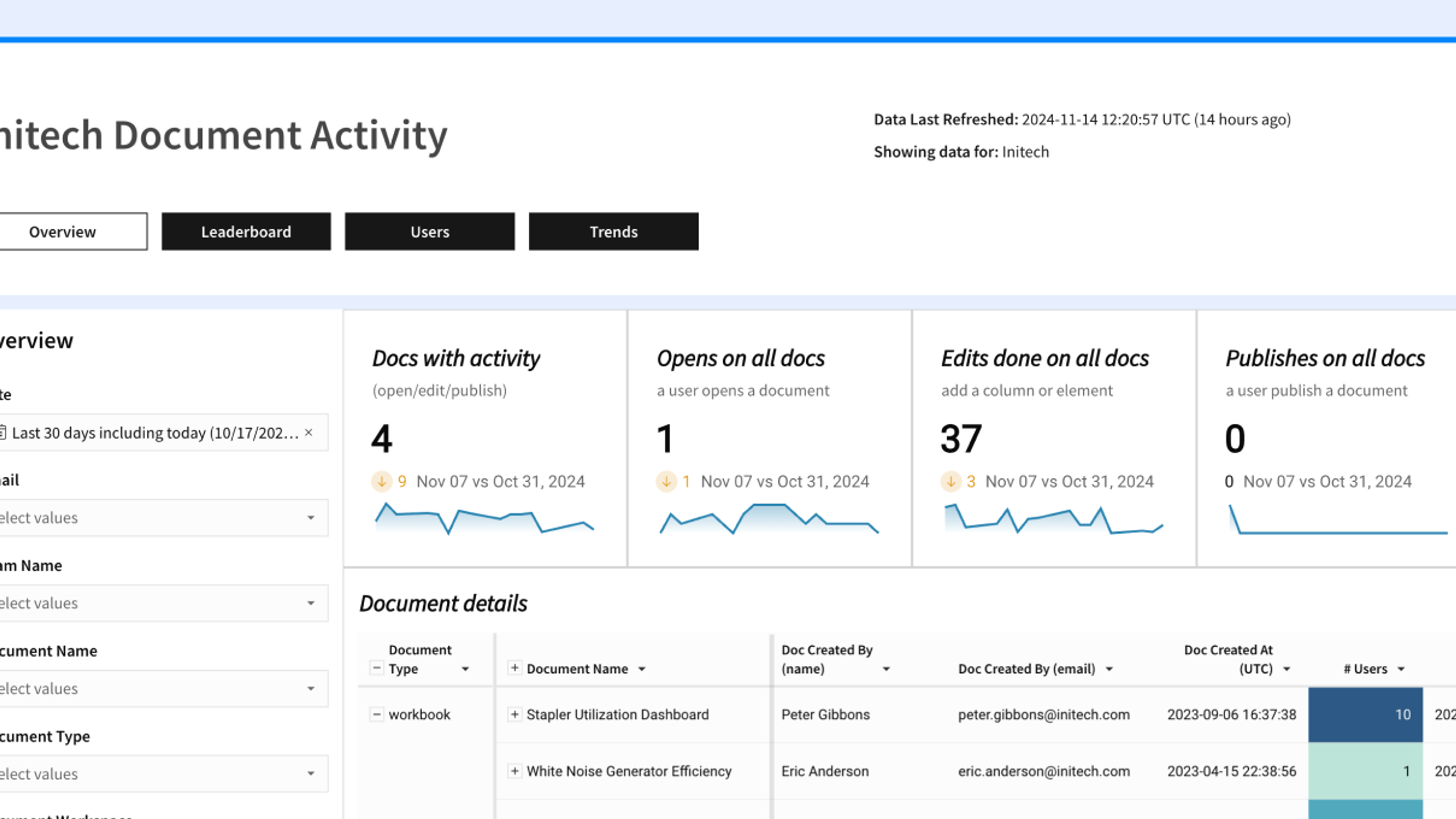The height and width of the screenshot is (819, 1456).
Task: Click the Publishes on all docs value 0
Action: (x=1235, y=439)
